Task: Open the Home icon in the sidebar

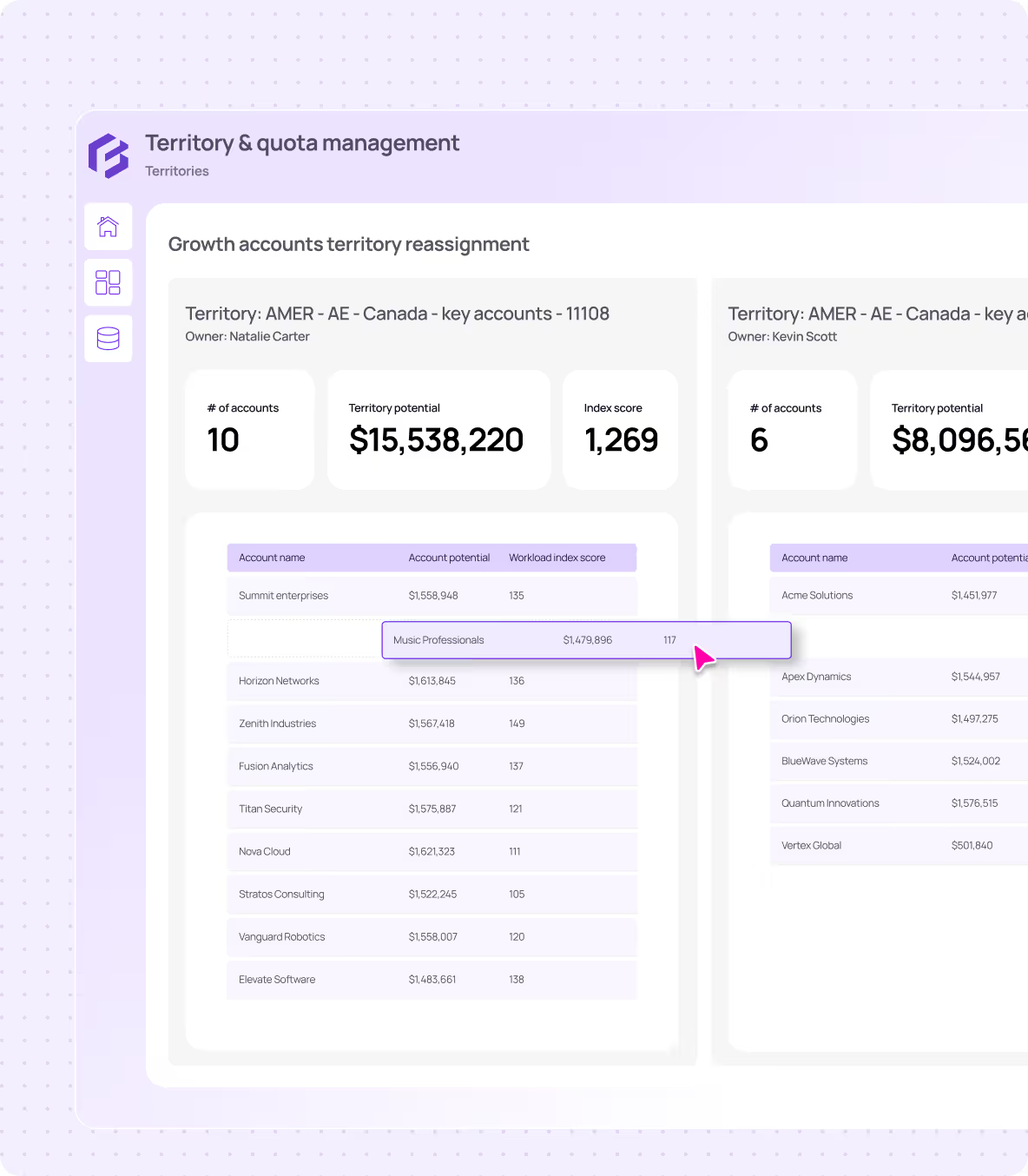Action: click(109, 227)
